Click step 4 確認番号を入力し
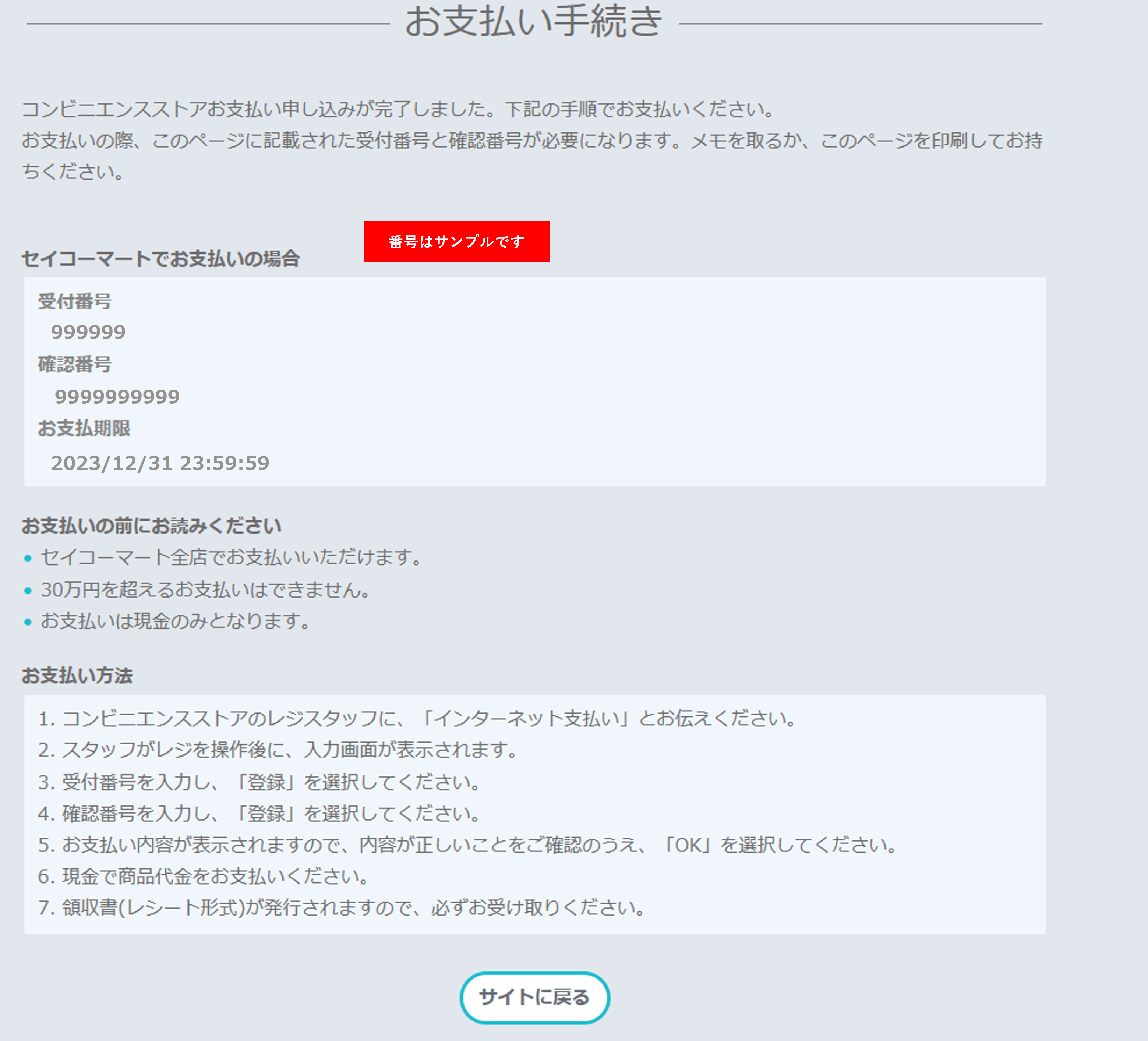Image resolution: width=1148 pixels, height=1041 pixels. point(259,814)
